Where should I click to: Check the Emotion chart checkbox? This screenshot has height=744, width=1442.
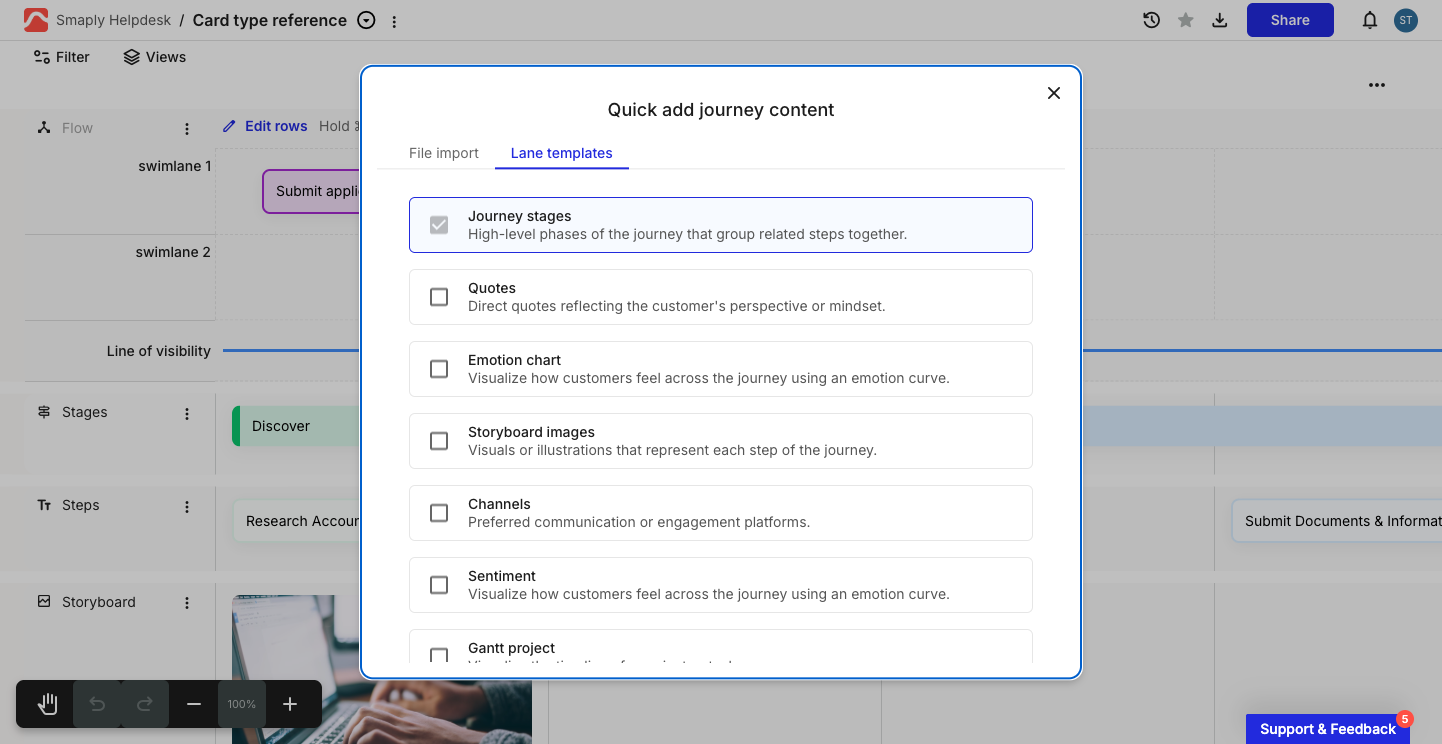pos(439,369)
